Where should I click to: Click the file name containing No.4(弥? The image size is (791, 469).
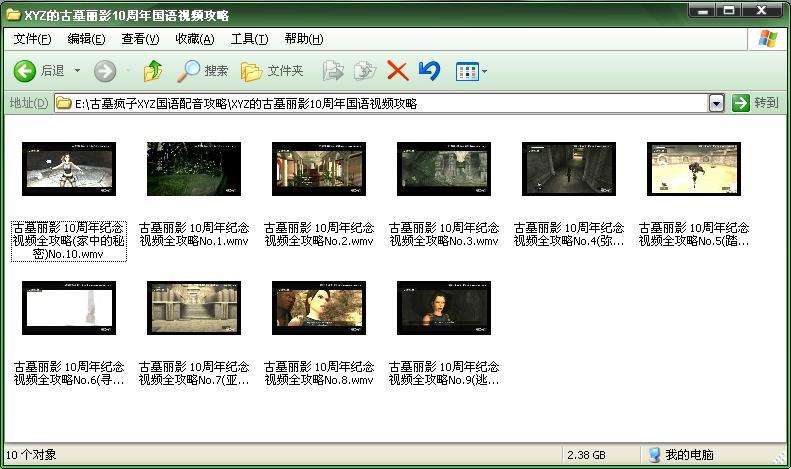click(x=569, y=234)
